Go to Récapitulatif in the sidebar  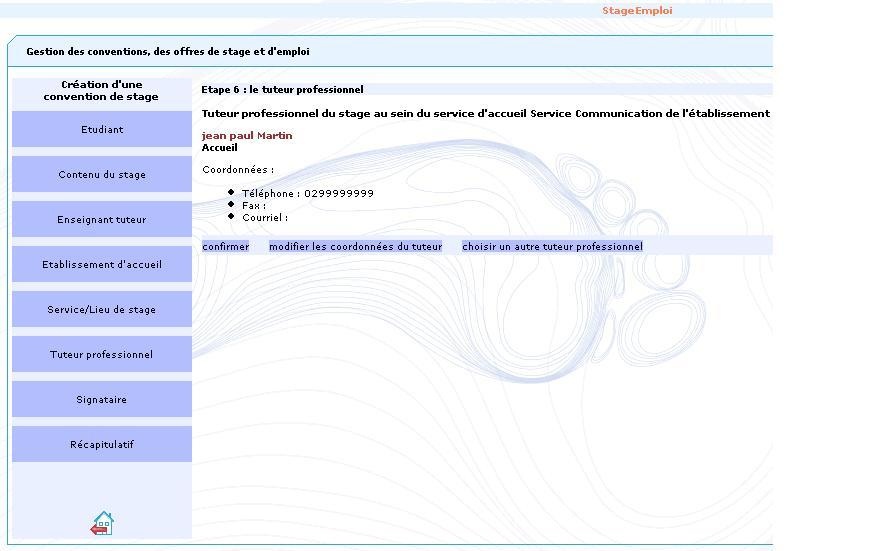[x=102, y=444]
